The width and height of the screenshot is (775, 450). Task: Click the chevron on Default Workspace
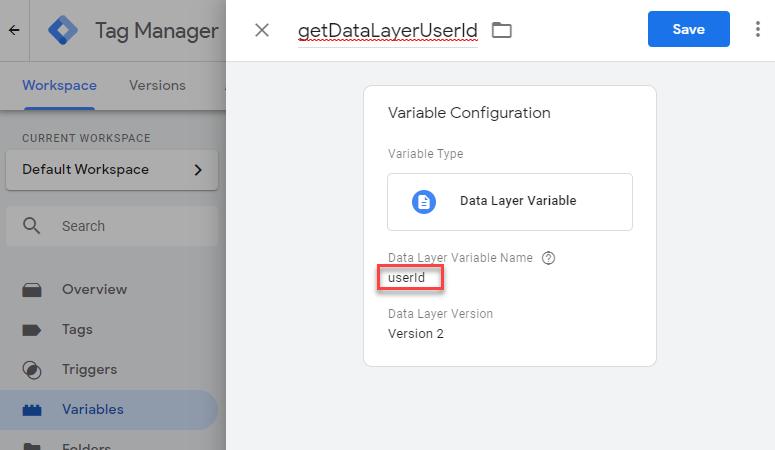198,170
